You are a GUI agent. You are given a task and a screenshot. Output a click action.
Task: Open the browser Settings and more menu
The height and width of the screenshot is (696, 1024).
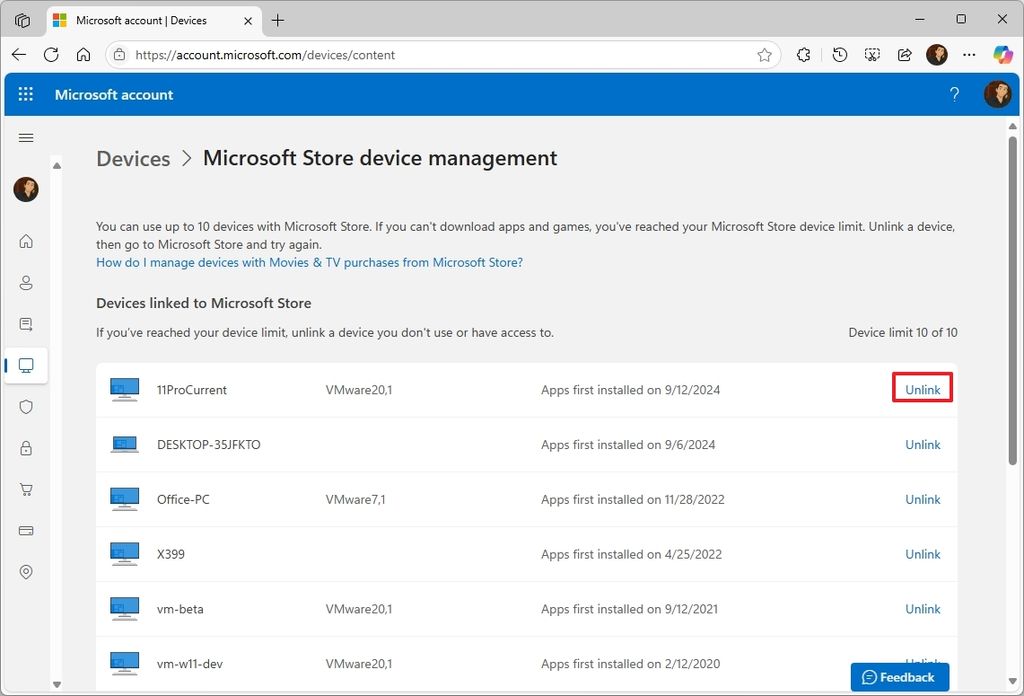pos(969,54)
